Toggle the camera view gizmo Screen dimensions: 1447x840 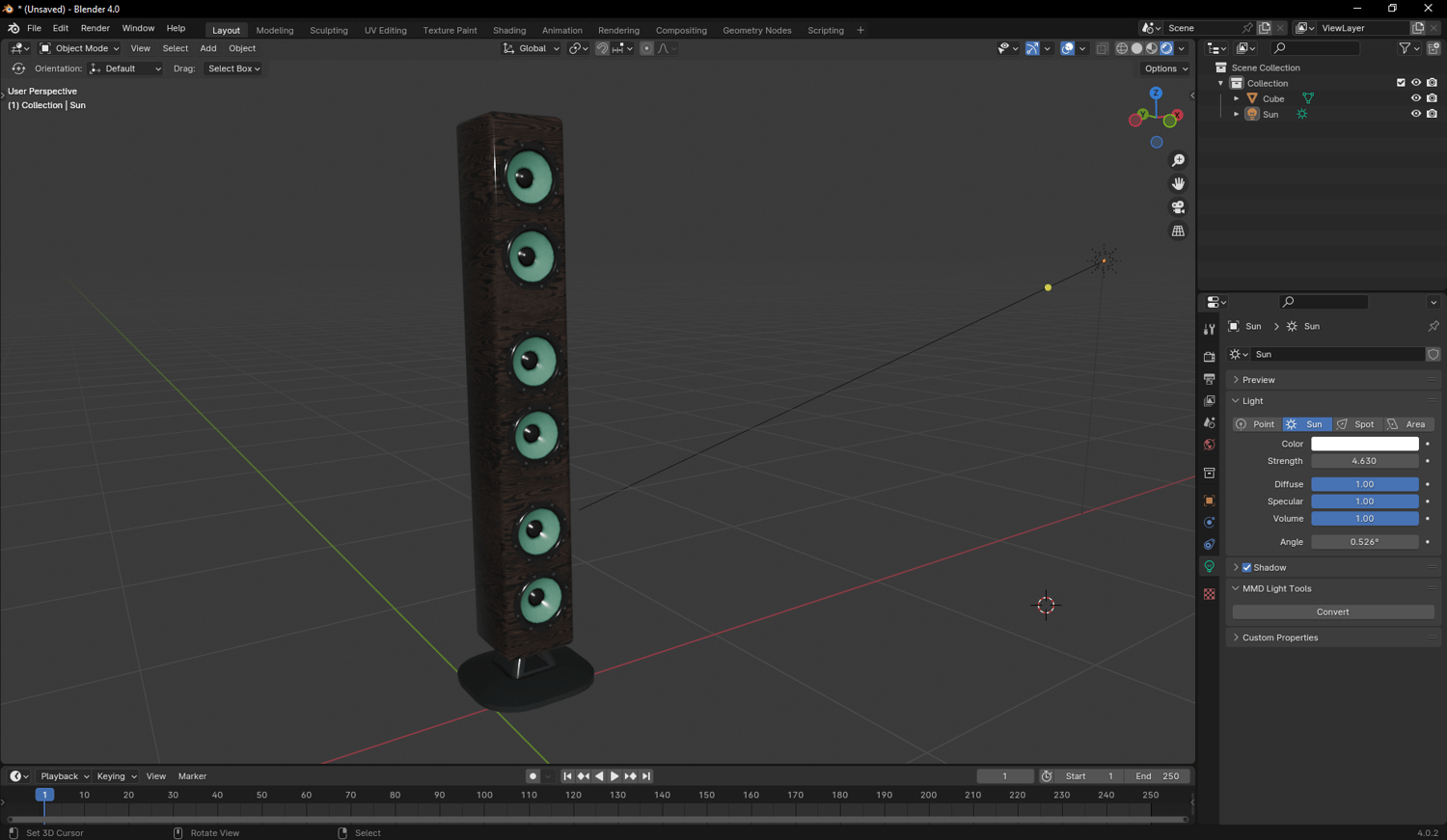point(1178,207)
